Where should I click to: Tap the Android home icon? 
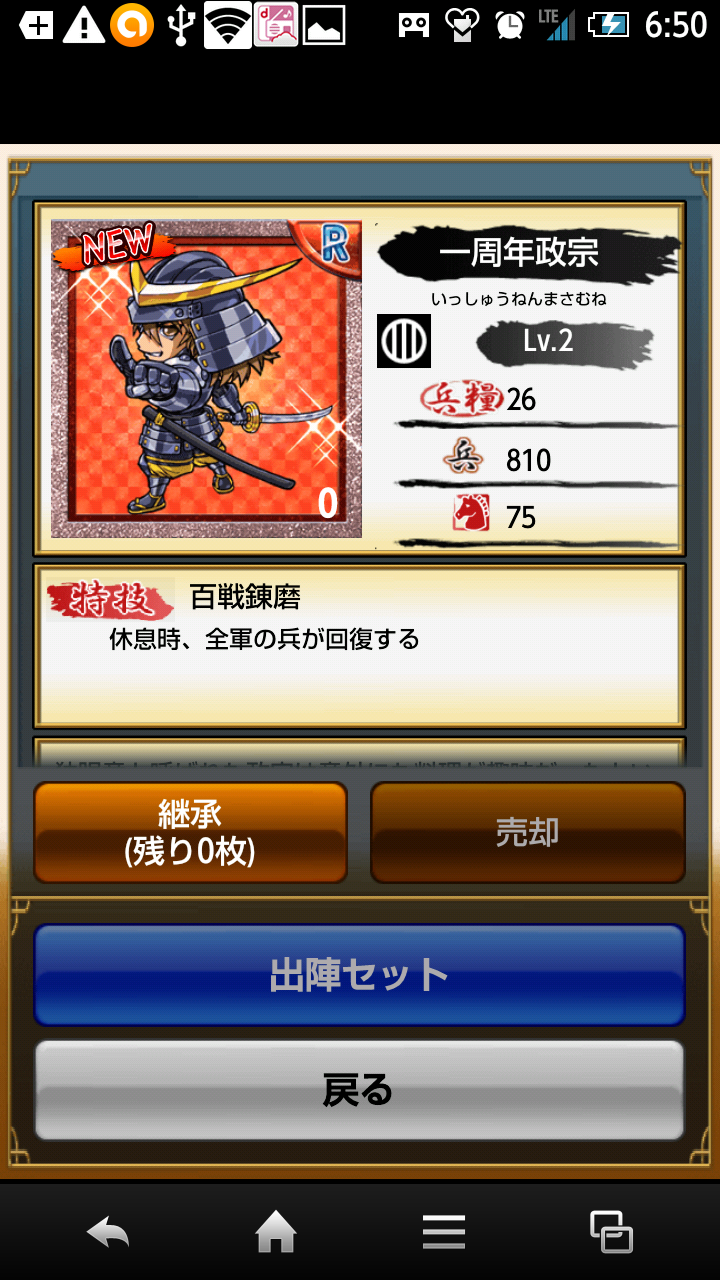click(276, 1231)
